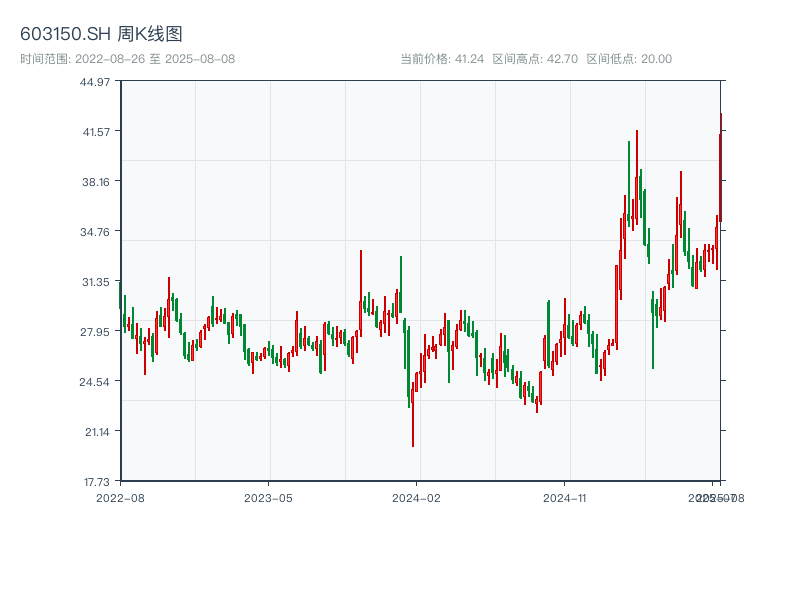
Task: Click the y-axis value 27.95
Action: pyautogui.click(x=95, y=332)
